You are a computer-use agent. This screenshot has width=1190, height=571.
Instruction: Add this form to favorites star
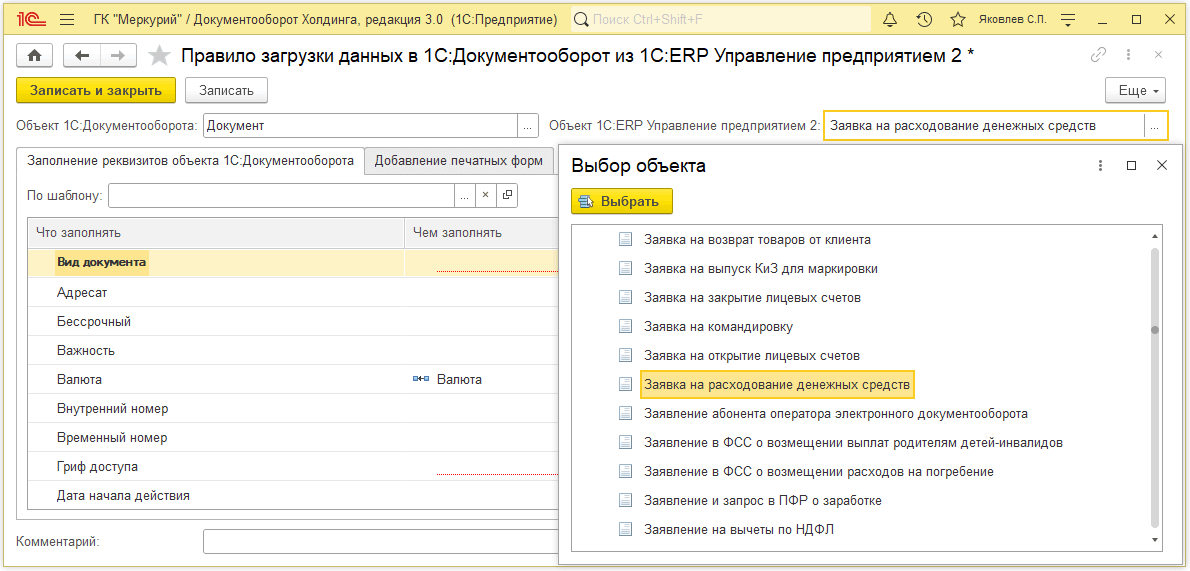point(159,55)
